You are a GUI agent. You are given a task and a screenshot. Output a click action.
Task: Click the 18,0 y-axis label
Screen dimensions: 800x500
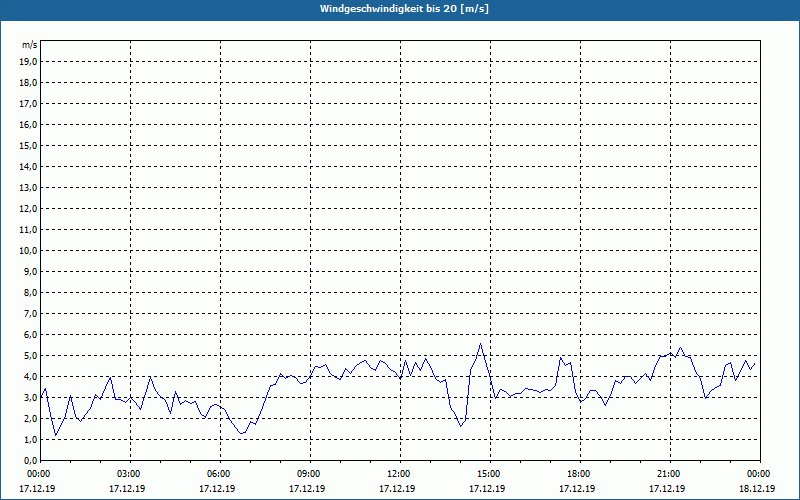pyautogui.click(x=29, y=83)
